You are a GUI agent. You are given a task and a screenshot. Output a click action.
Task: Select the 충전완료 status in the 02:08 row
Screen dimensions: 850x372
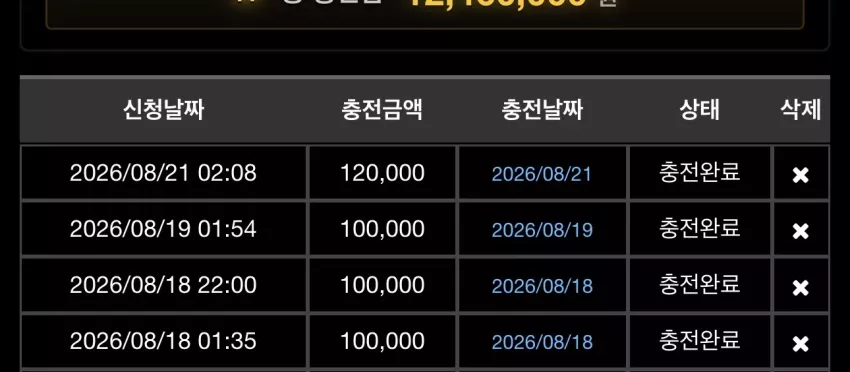(x=699, y=172)
